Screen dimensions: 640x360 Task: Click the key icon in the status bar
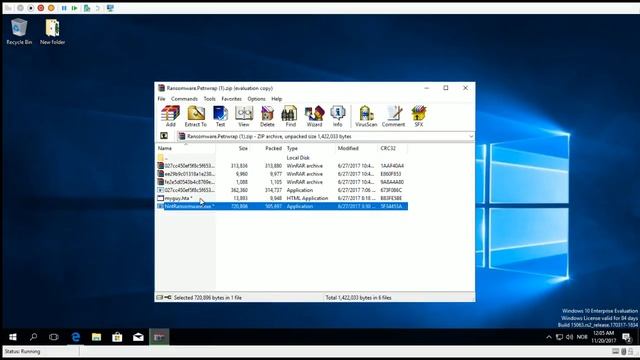168,298
